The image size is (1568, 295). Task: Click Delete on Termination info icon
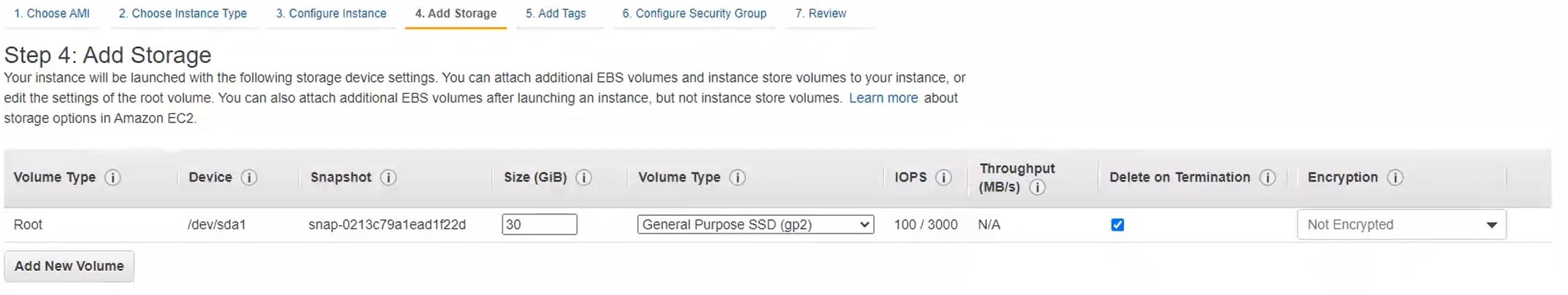click(1268, 177)
